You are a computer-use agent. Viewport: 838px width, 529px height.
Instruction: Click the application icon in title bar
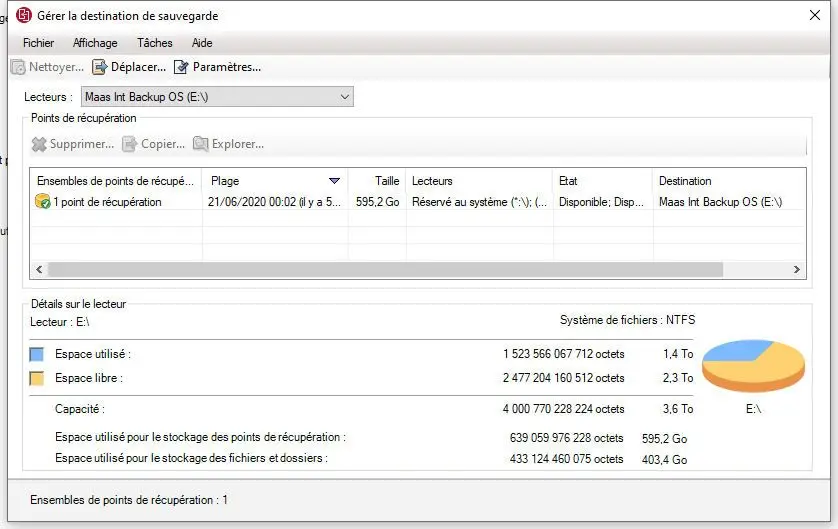[x=24, y=15]
